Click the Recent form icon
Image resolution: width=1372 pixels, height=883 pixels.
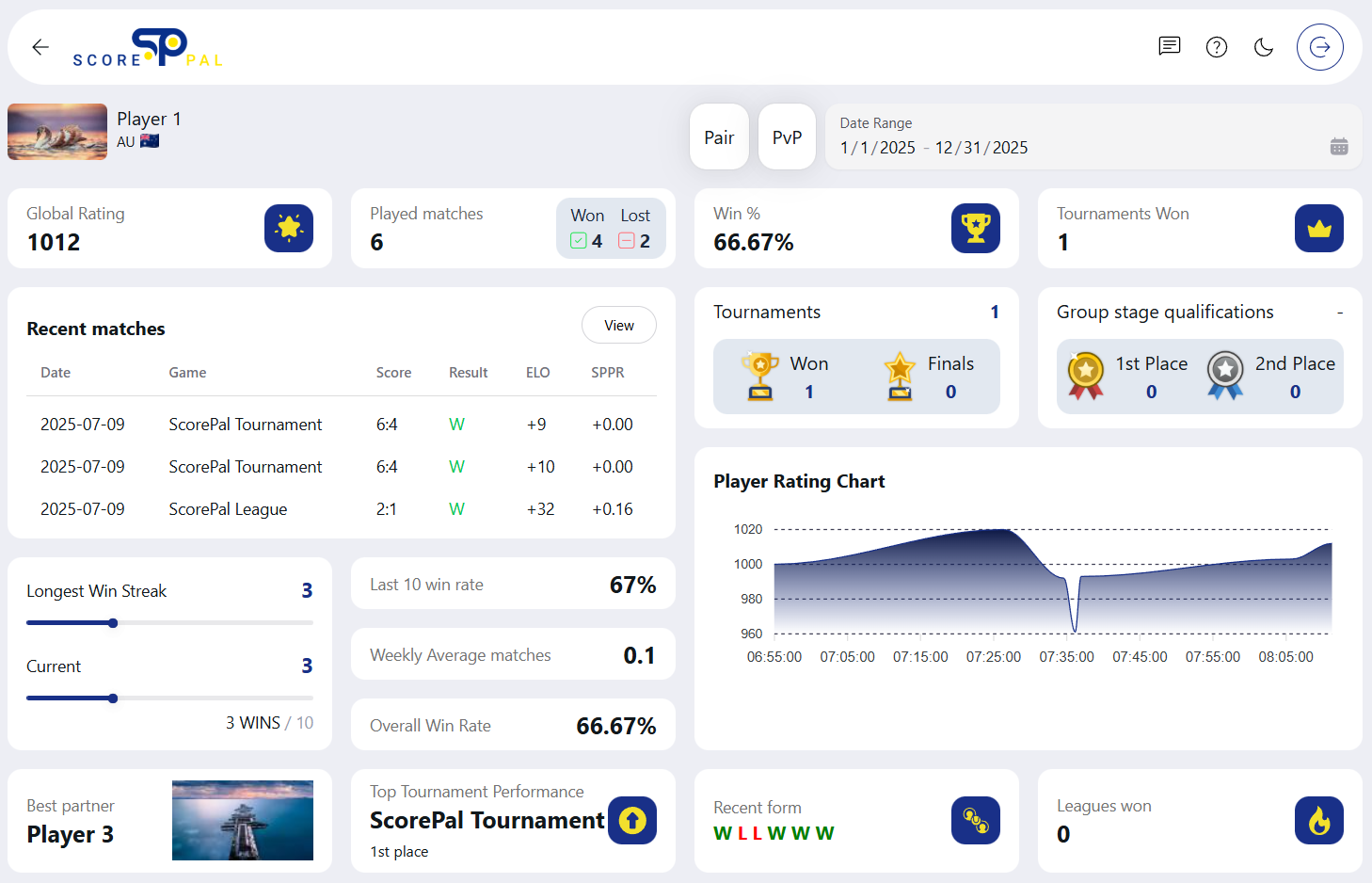975,821
